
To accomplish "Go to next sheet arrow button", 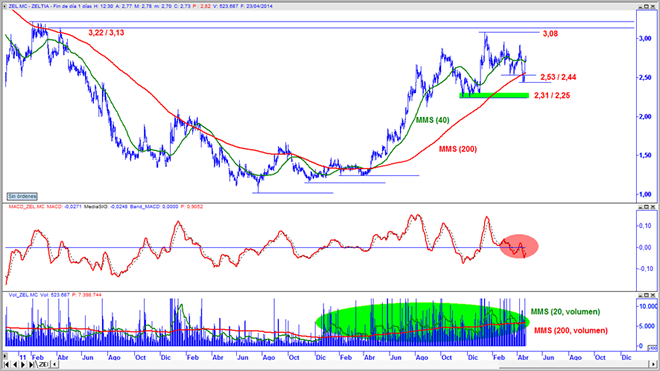I will point(23,365).
